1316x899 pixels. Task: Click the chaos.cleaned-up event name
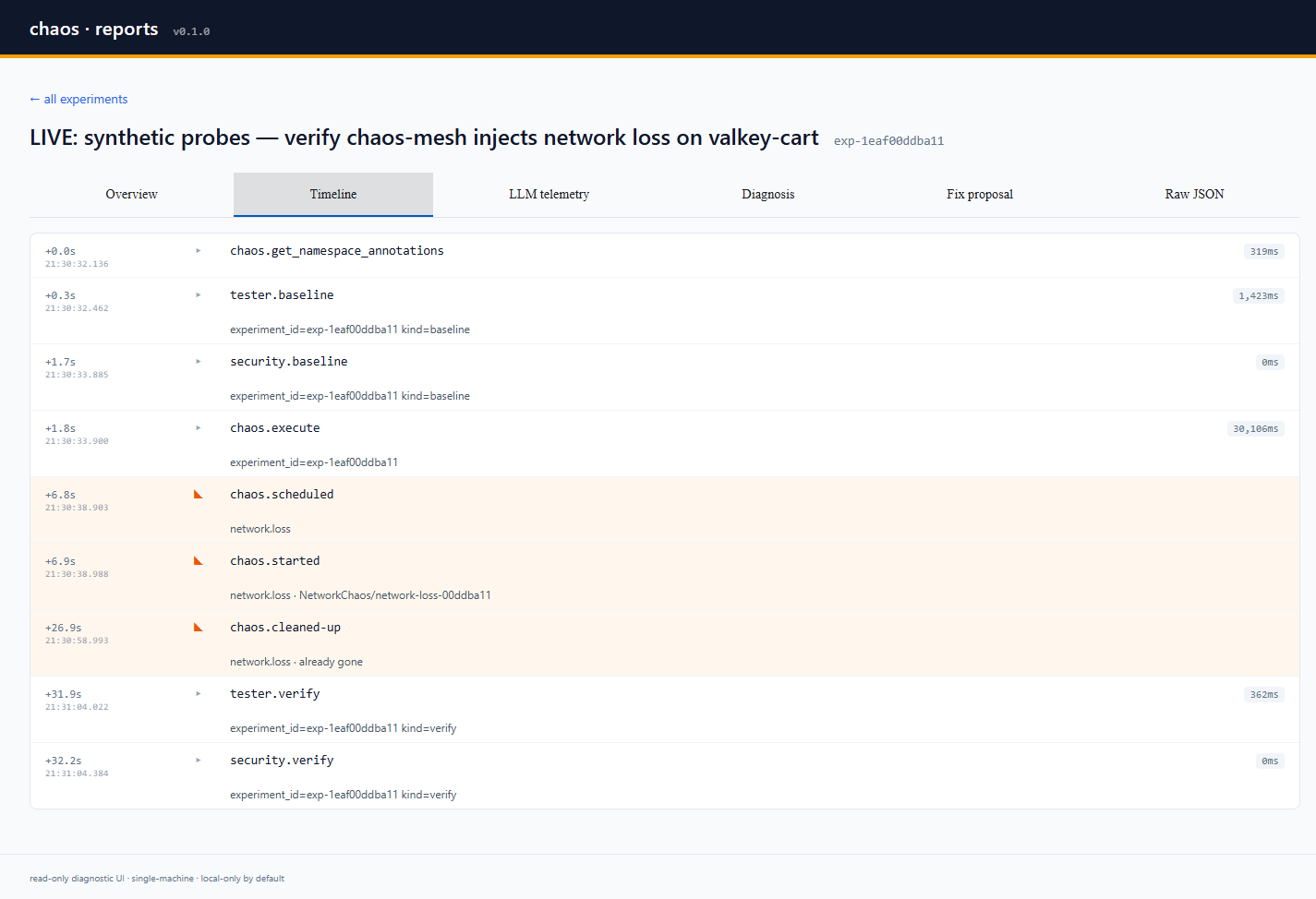click(285, 628)
